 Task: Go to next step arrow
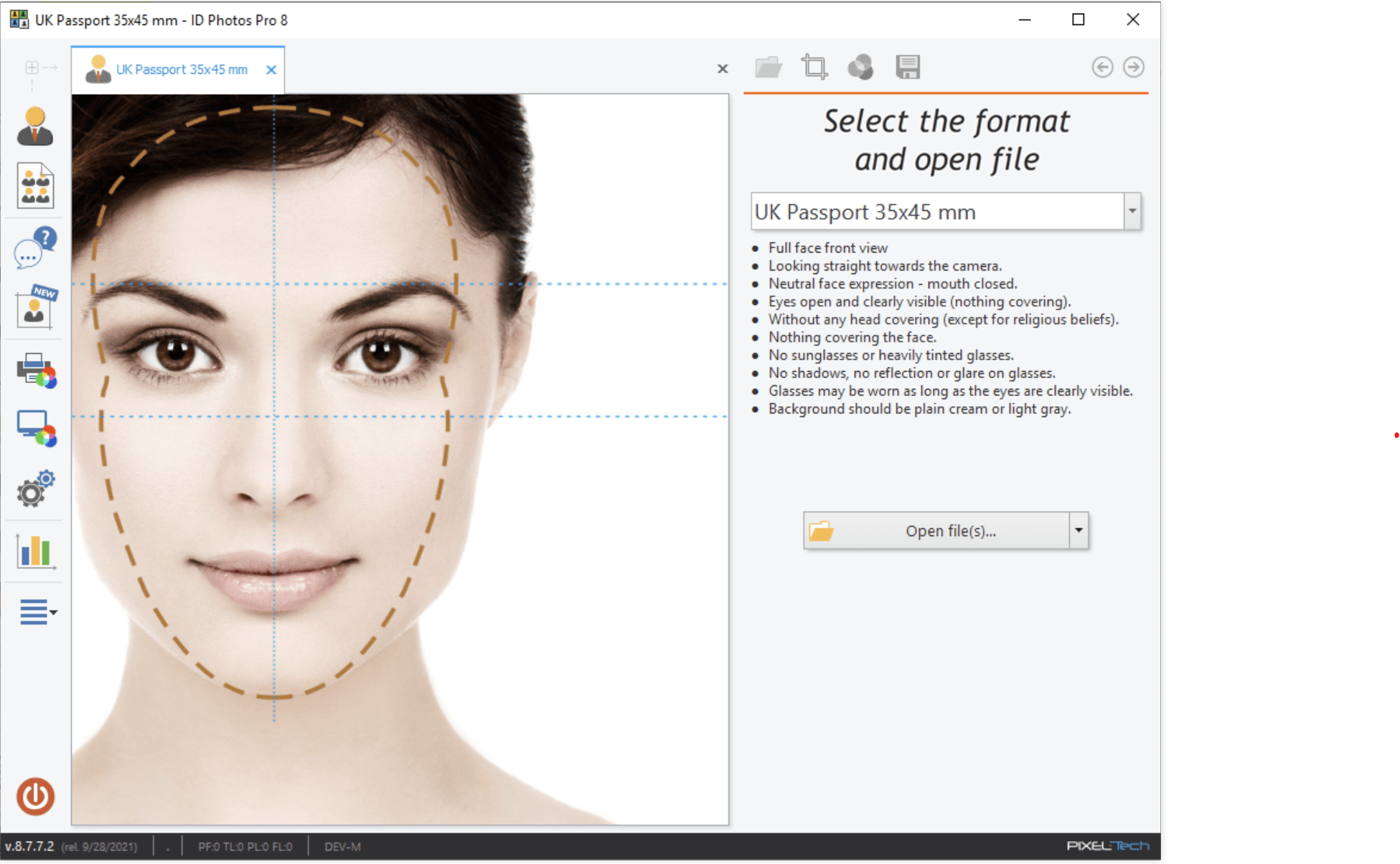point(1134,67)
